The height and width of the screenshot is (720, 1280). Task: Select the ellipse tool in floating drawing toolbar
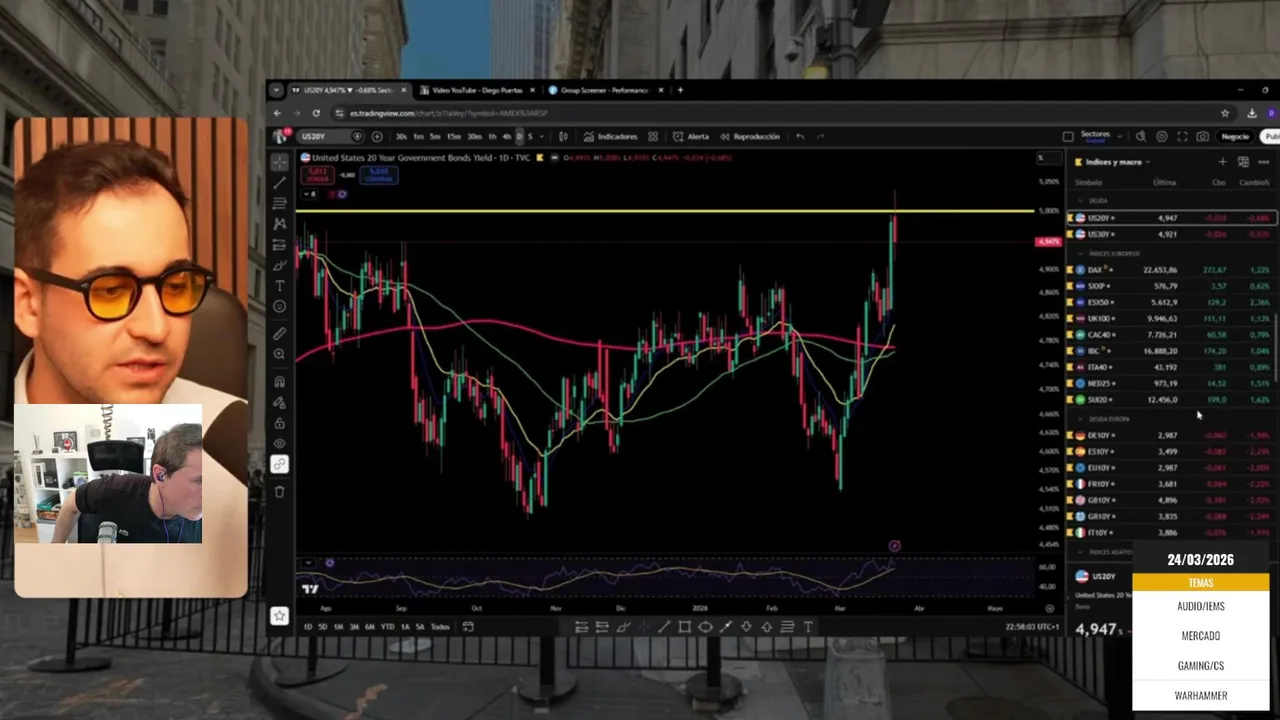(705, 627)
